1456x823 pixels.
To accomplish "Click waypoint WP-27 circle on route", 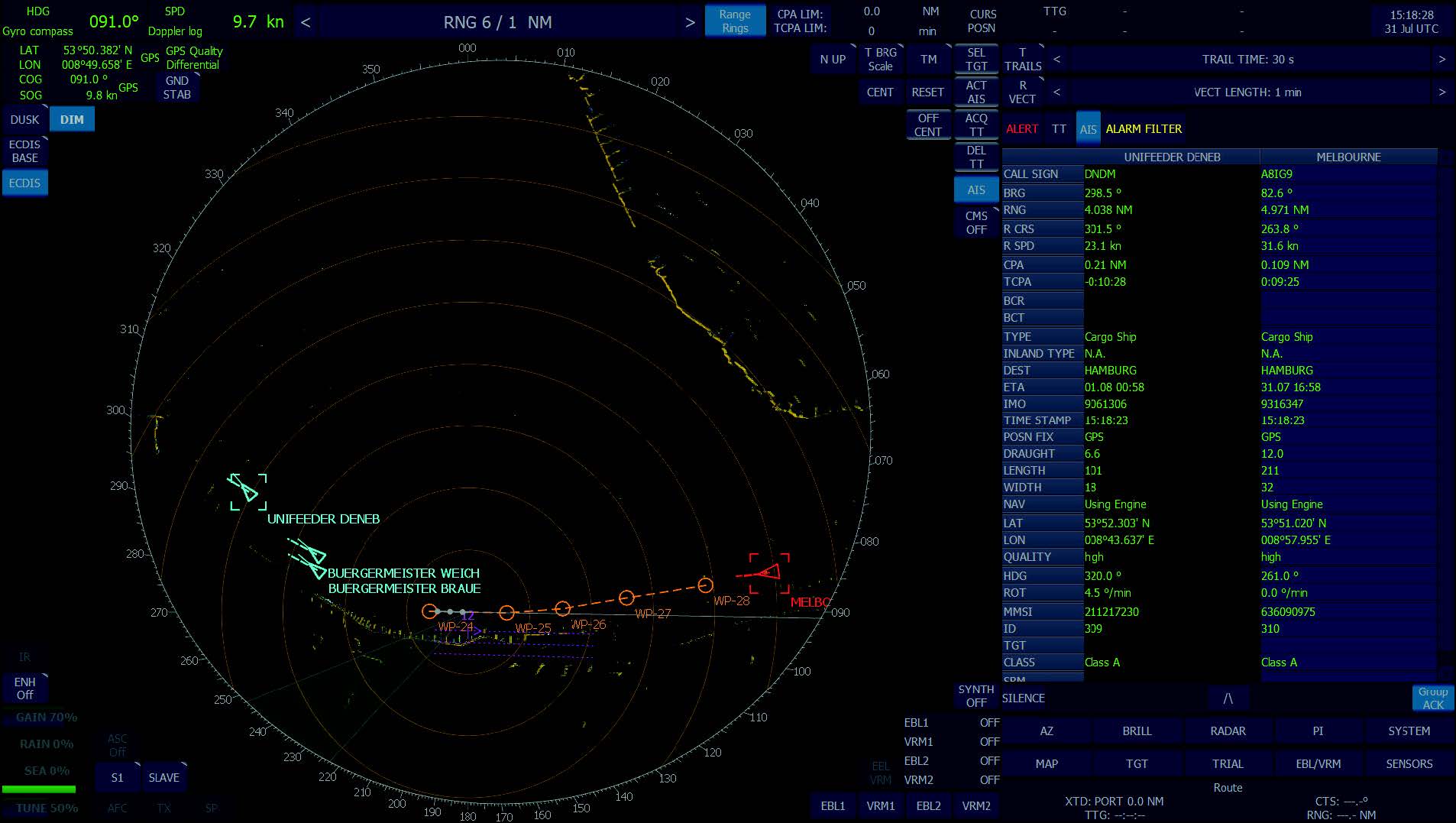I will click(x=626, y=597).
